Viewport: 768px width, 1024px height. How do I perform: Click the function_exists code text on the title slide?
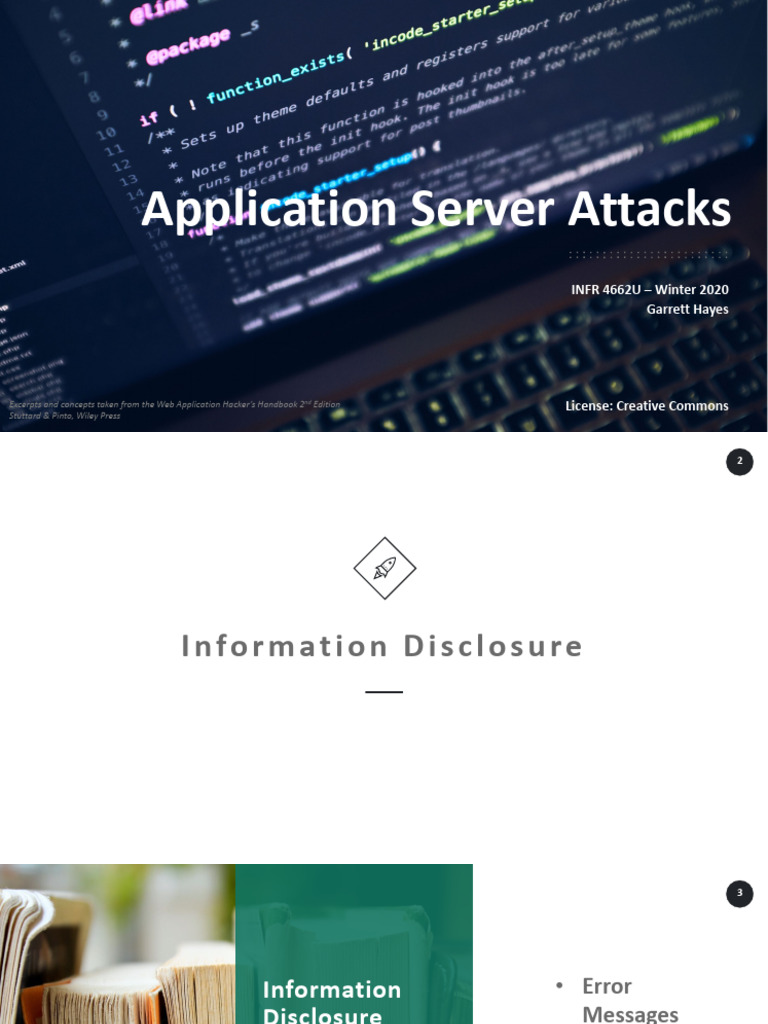tap(276, 78)
